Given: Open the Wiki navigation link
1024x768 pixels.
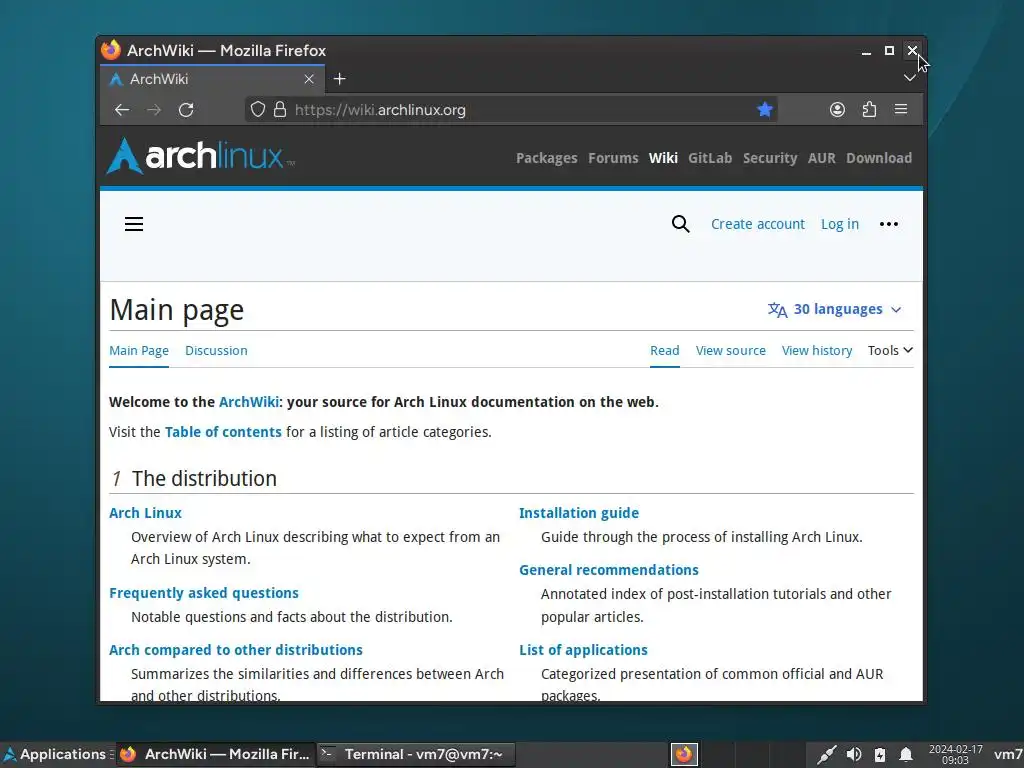Looking at the screenshot, I should click(663, 158).
